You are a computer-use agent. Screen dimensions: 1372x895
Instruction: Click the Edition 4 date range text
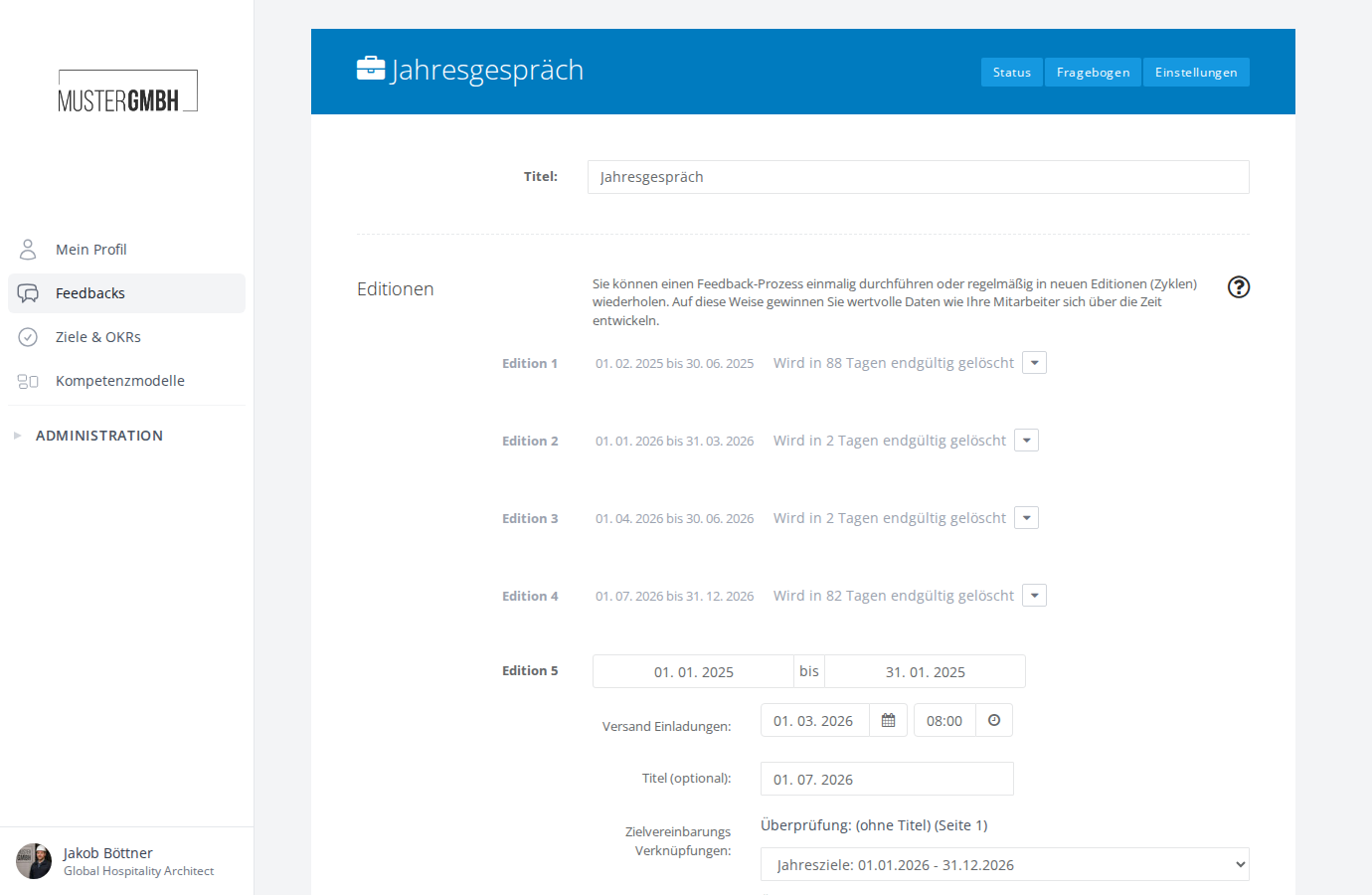675,597
